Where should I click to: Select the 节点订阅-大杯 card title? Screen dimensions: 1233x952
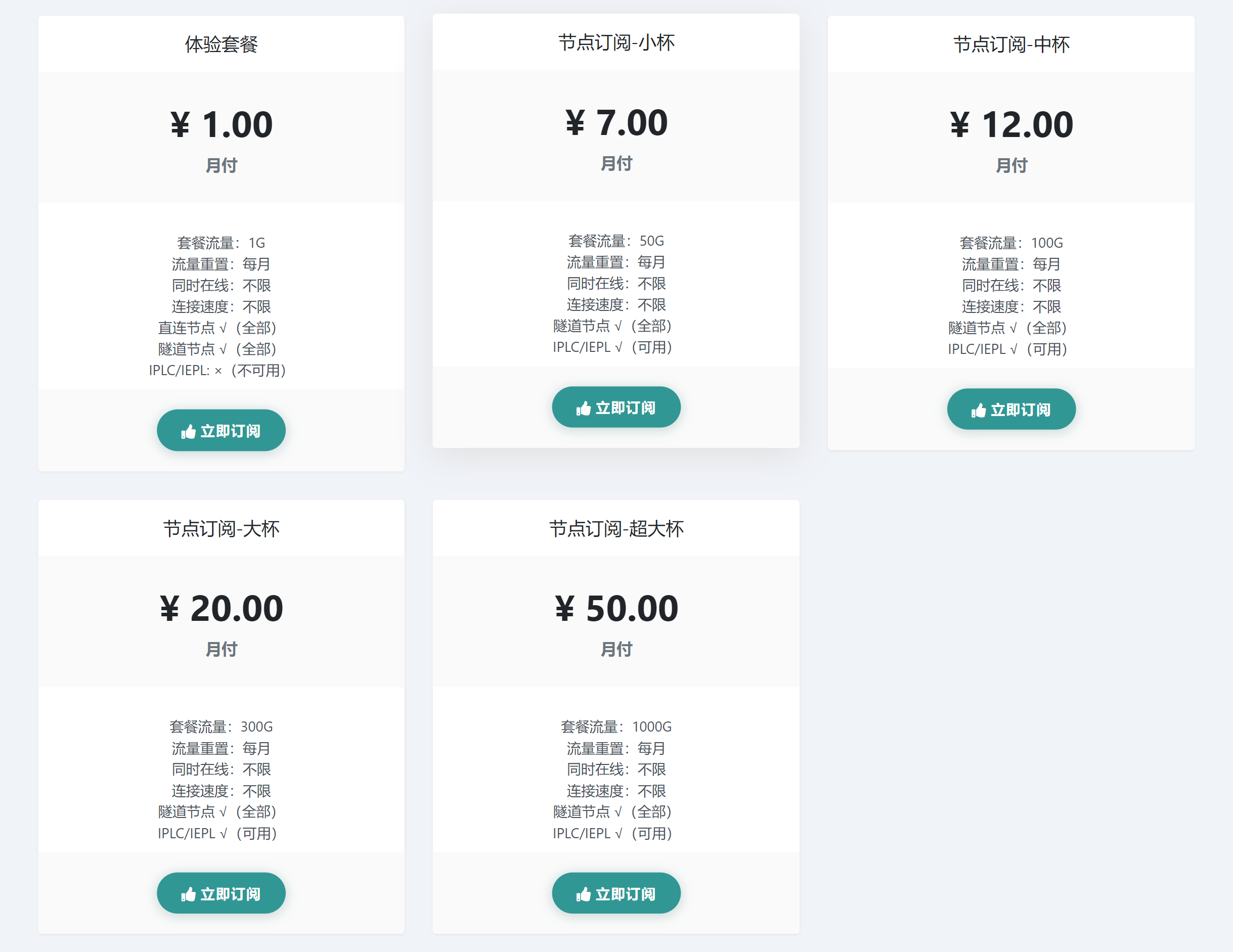click(222, 529)
